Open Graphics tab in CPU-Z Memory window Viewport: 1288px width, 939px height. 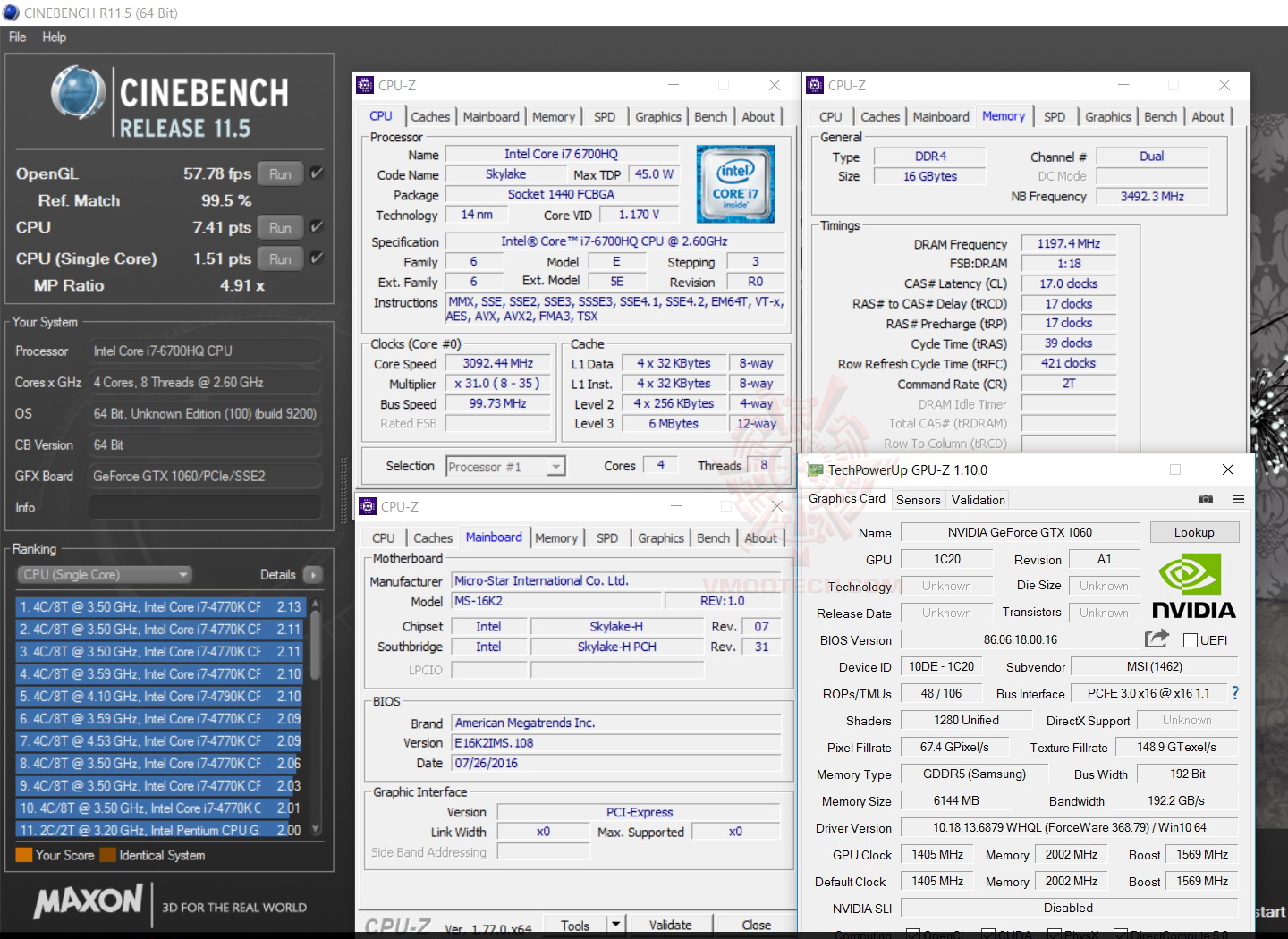(x=1108, y=117)
